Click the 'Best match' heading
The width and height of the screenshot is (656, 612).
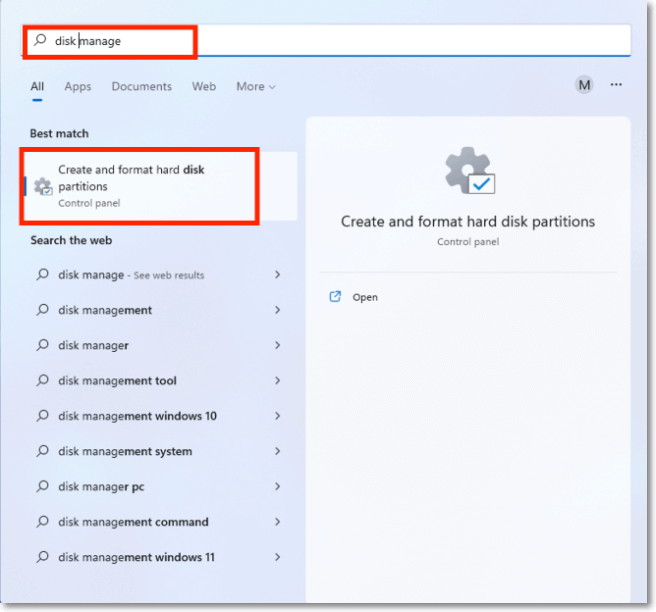click(59, 133)
